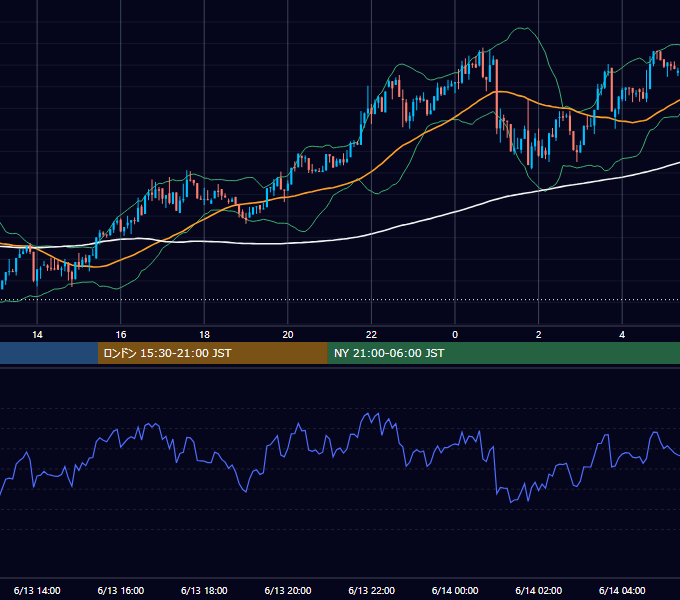Click the 18 hour label on the price chart axis

point(204,335)
